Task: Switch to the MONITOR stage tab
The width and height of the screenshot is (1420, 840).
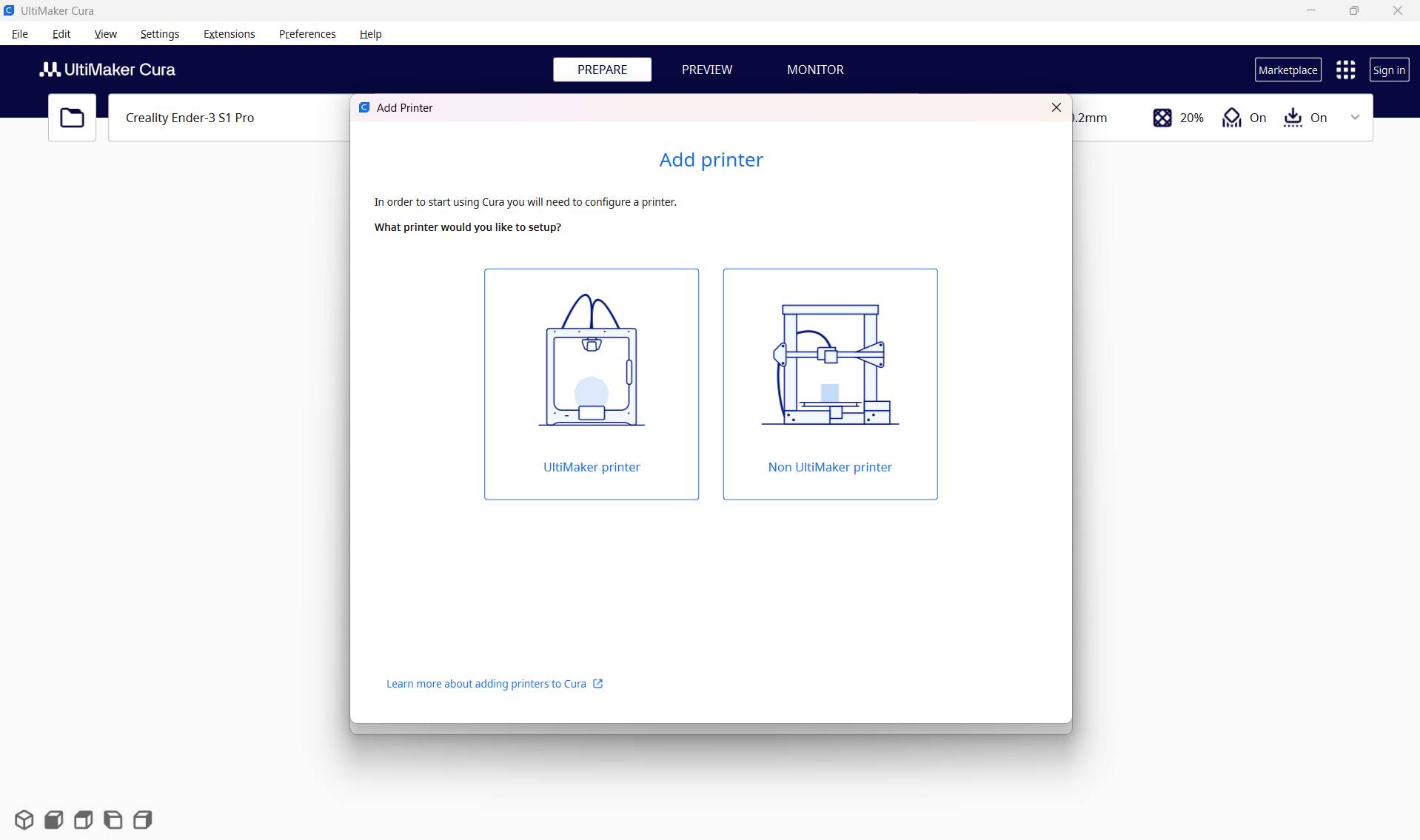Action: tap(815, 70)
